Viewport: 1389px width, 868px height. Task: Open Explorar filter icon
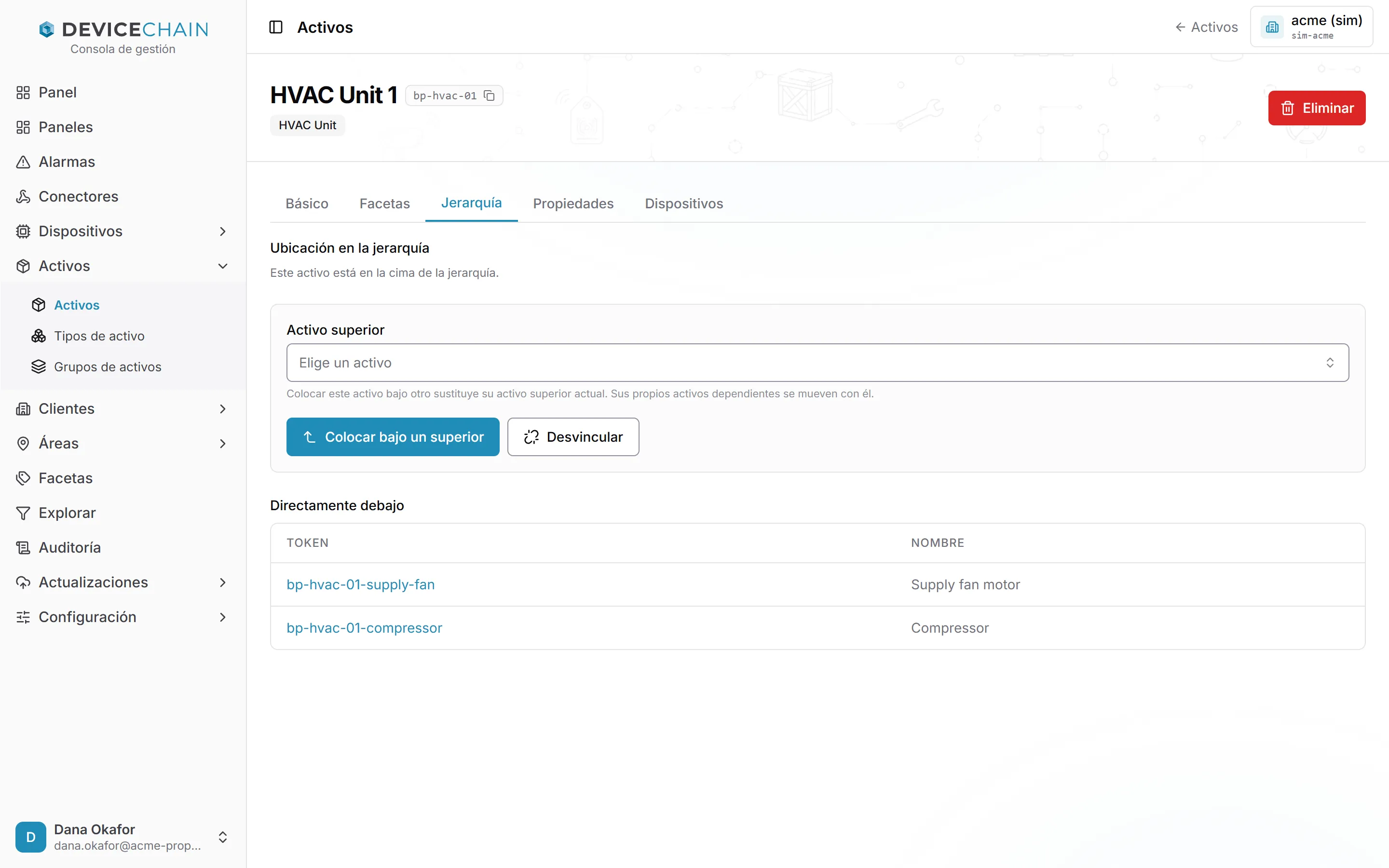click(23, 513)
